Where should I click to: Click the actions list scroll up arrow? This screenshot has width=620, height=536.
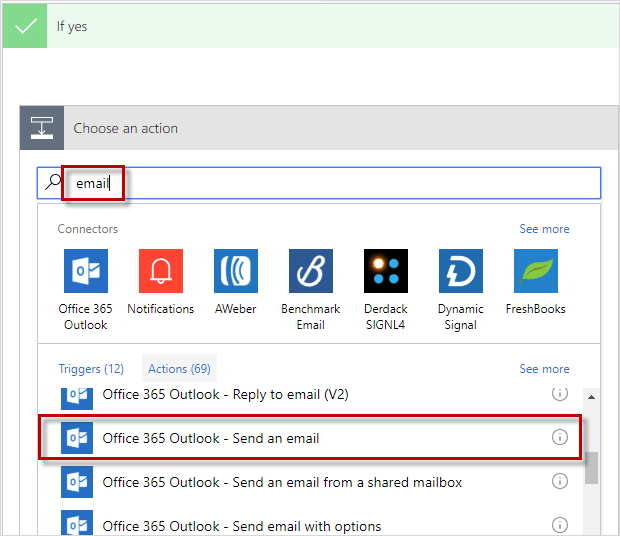click(x=592, y=397)
